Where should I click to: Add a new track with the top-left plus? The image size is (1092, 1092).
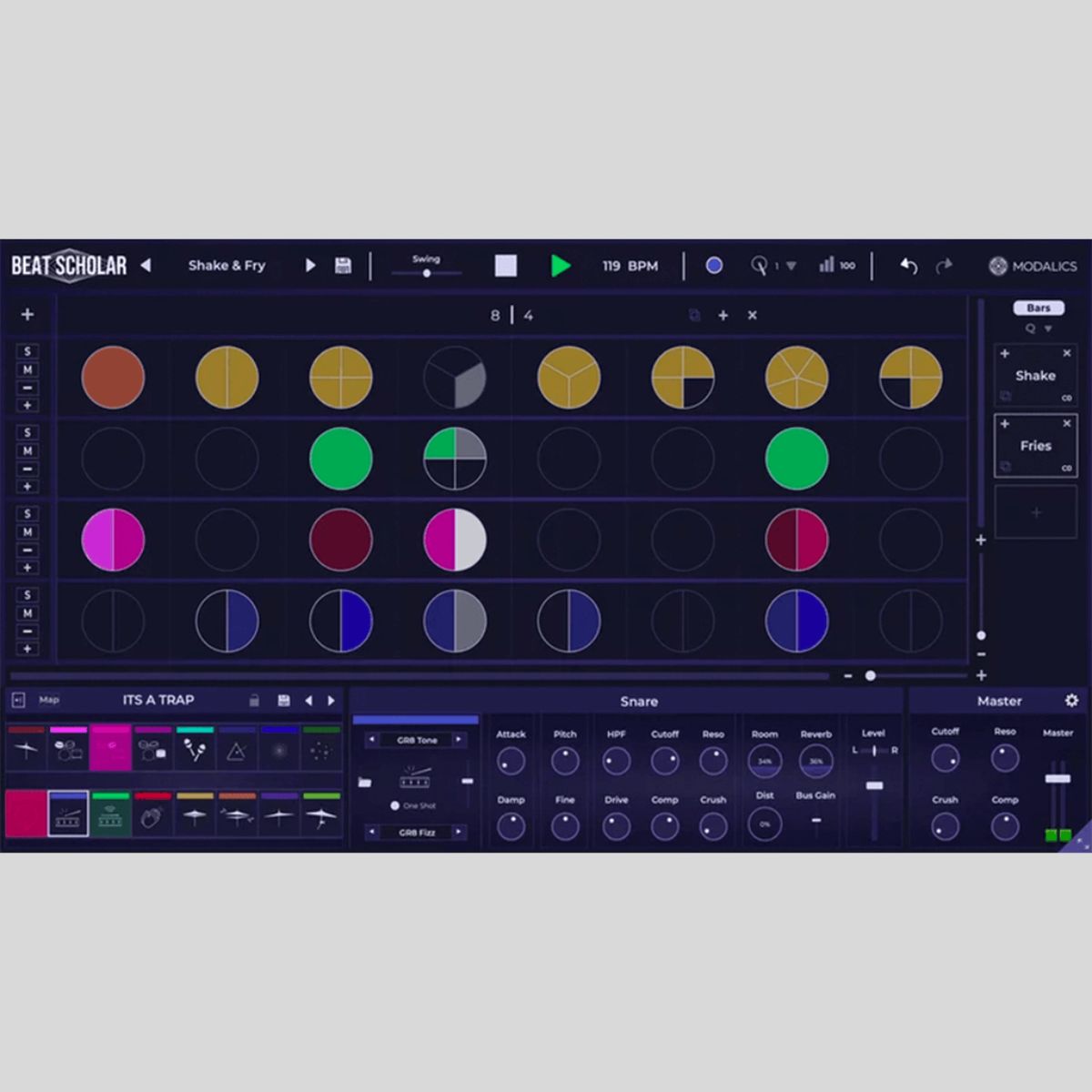pyautogui.click(x=27, y=314)
